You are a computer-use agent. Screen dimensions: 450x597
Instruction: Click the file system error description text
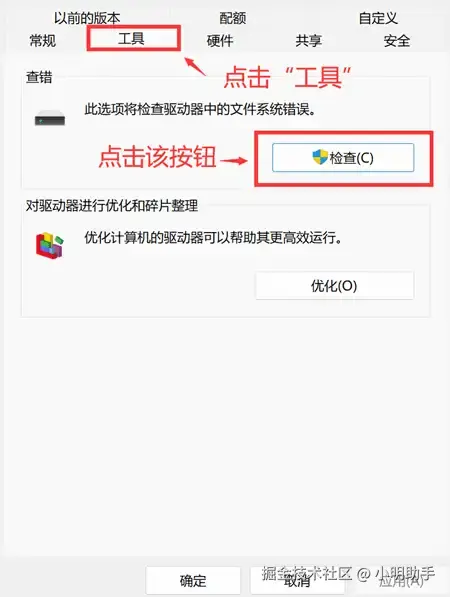click(x=200, y=110)
